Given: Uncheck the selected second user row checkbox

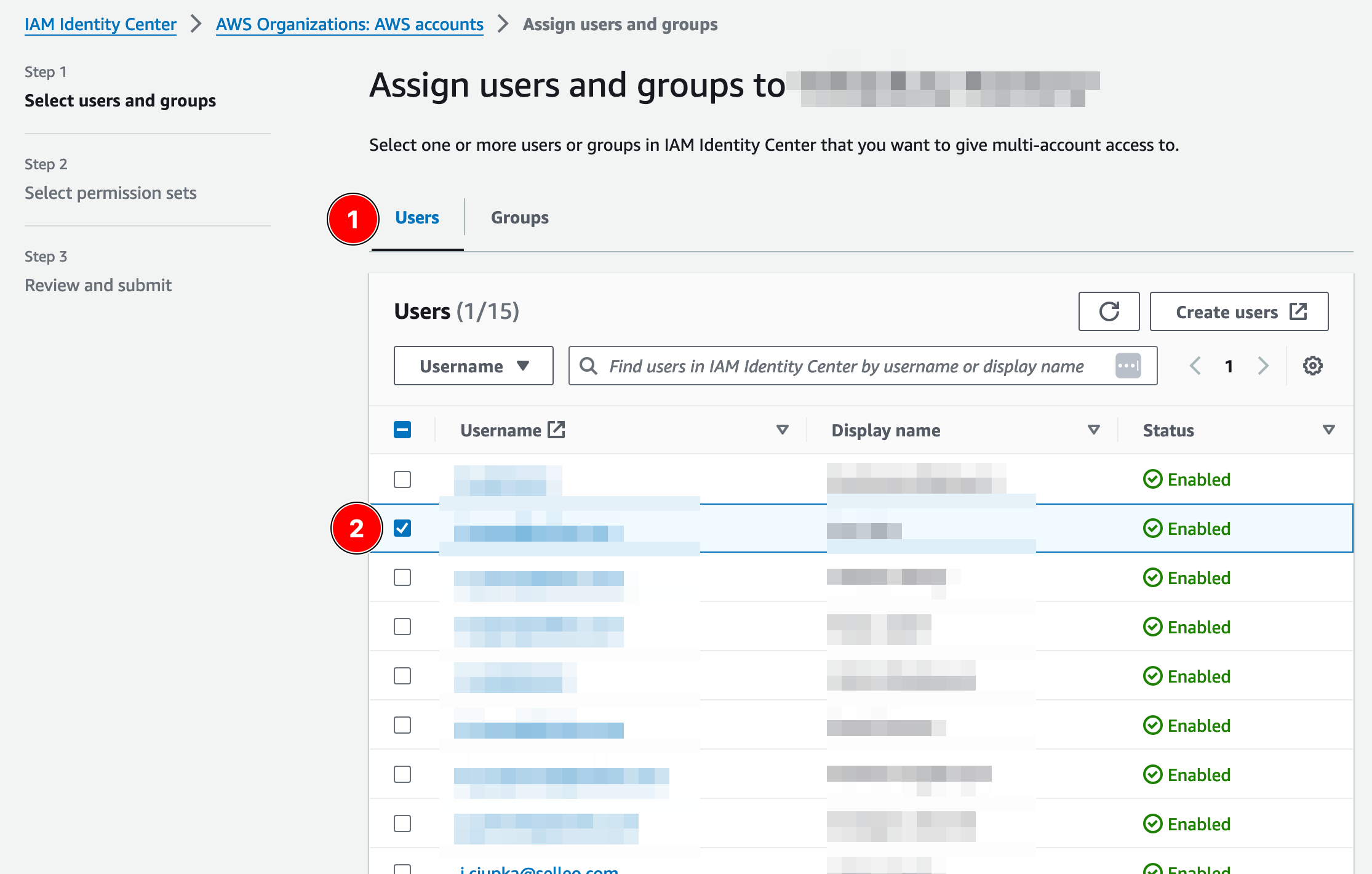Looking at the screenshot, I should (x=402, y=528).
